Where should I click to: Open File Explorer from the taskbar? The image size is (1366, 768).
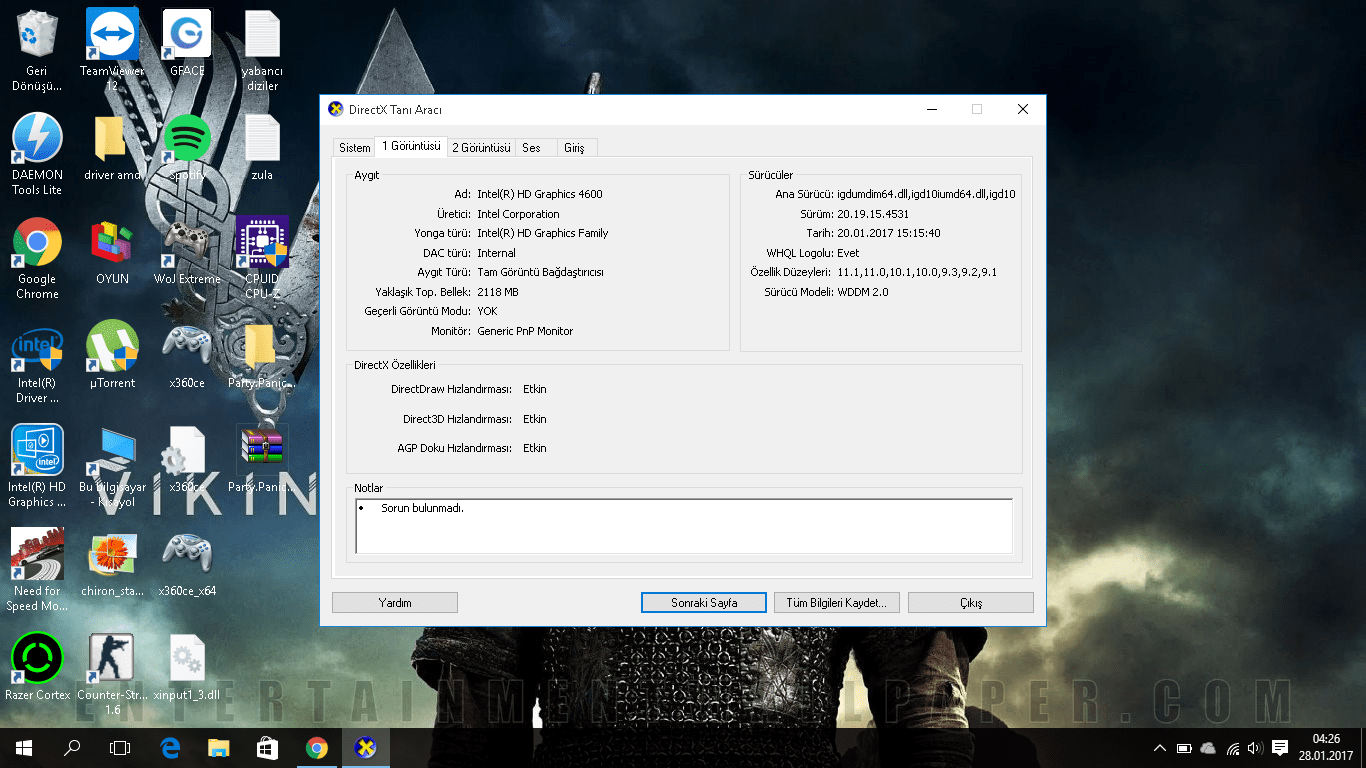point(219,748)
